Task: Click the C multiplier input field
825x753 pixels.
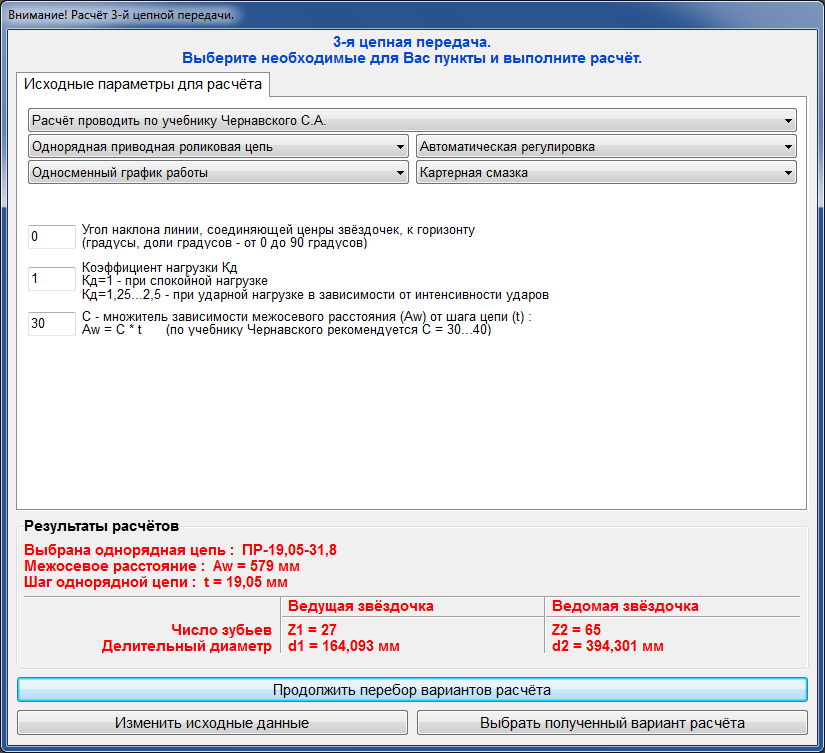Action: point(52,324)
